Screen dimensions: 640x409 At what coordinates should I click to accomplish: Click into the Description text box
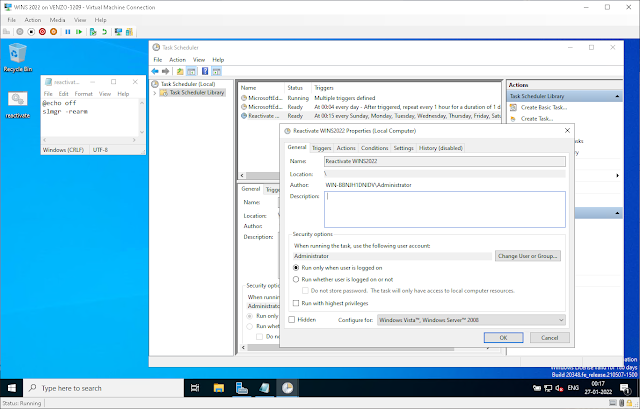pyautogui.click(x=444, y=209)
